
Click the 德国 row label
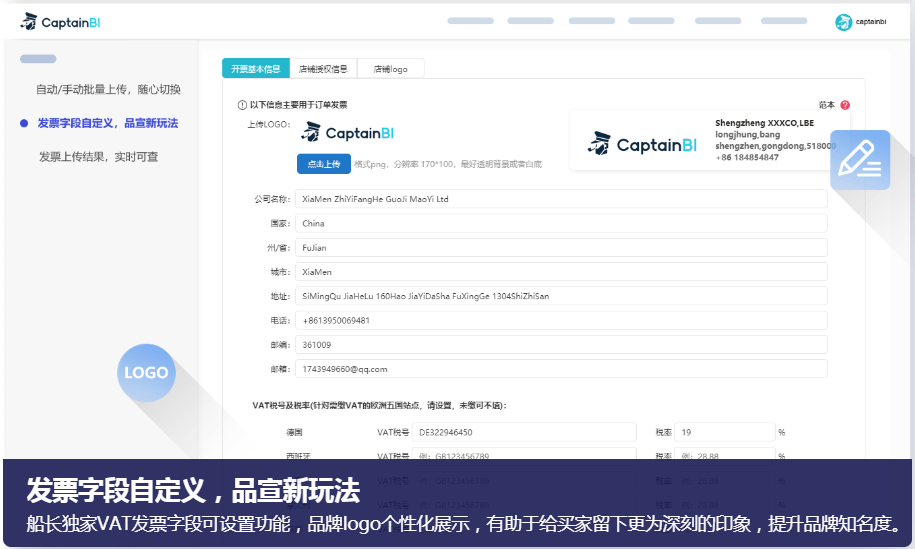pyautogui.click(x=294, y=432)
